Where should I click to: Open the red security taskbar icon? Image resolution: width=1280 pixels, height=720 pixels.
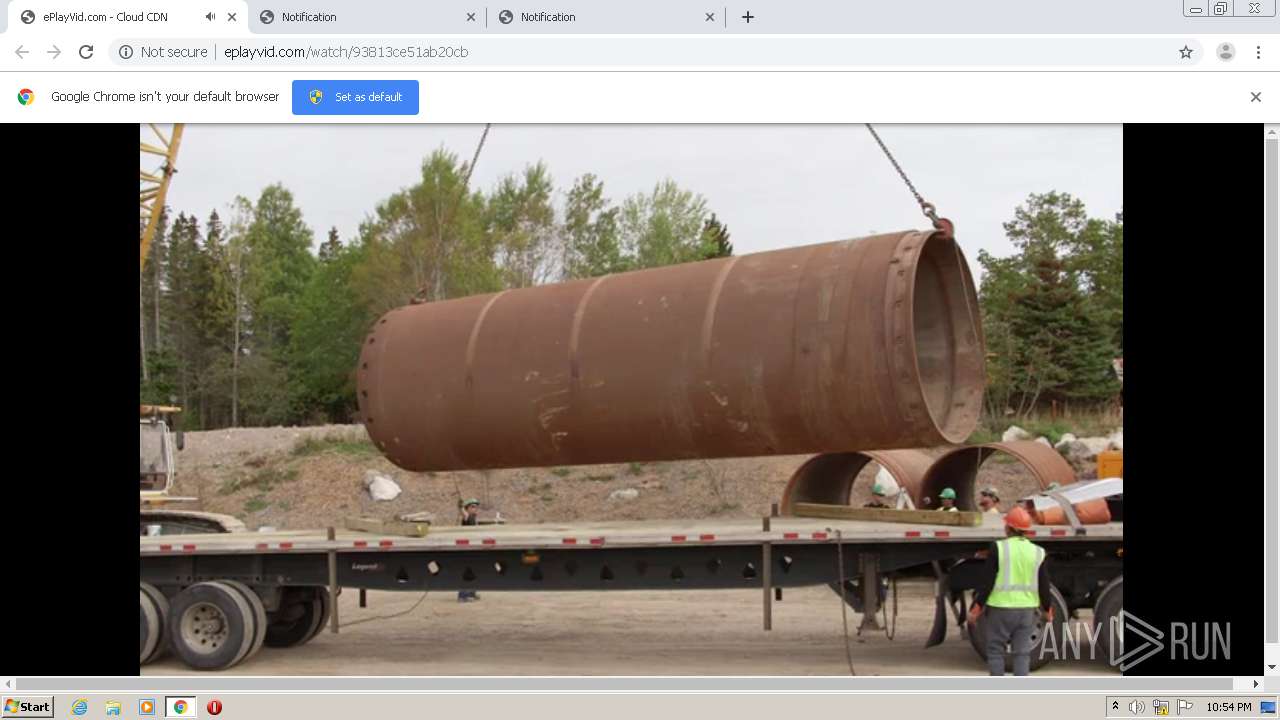coord(214,707)
